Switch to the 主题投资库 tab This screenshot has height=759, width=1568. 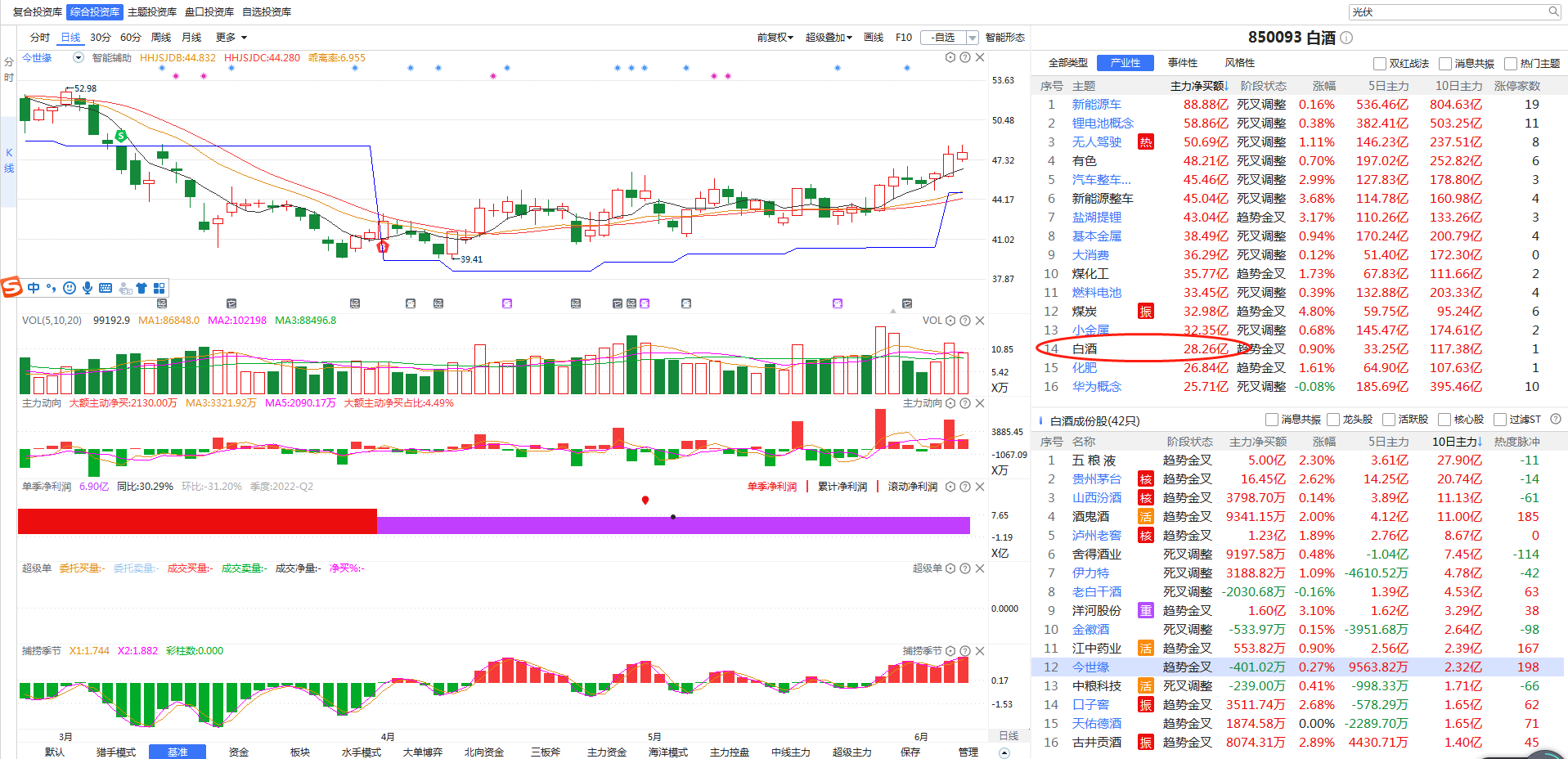tap(152, 12)
